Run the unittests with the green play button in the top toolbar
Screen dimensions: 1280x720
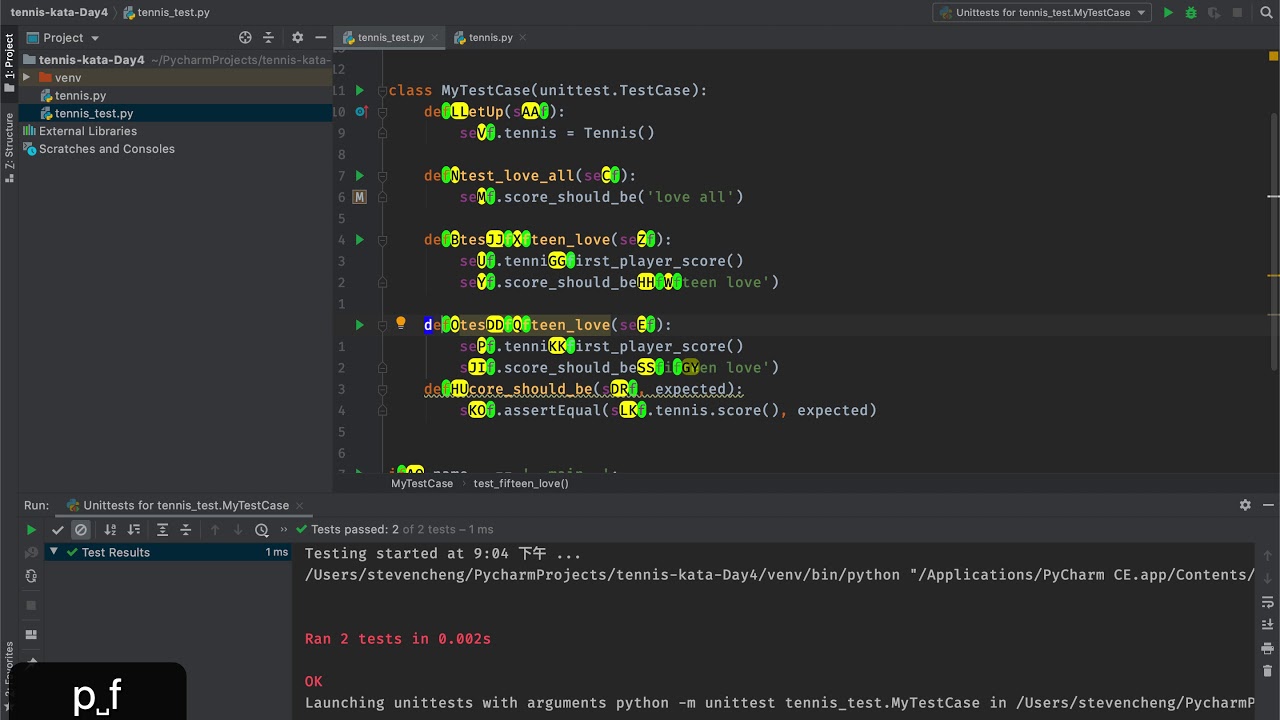pos(1167,13)
